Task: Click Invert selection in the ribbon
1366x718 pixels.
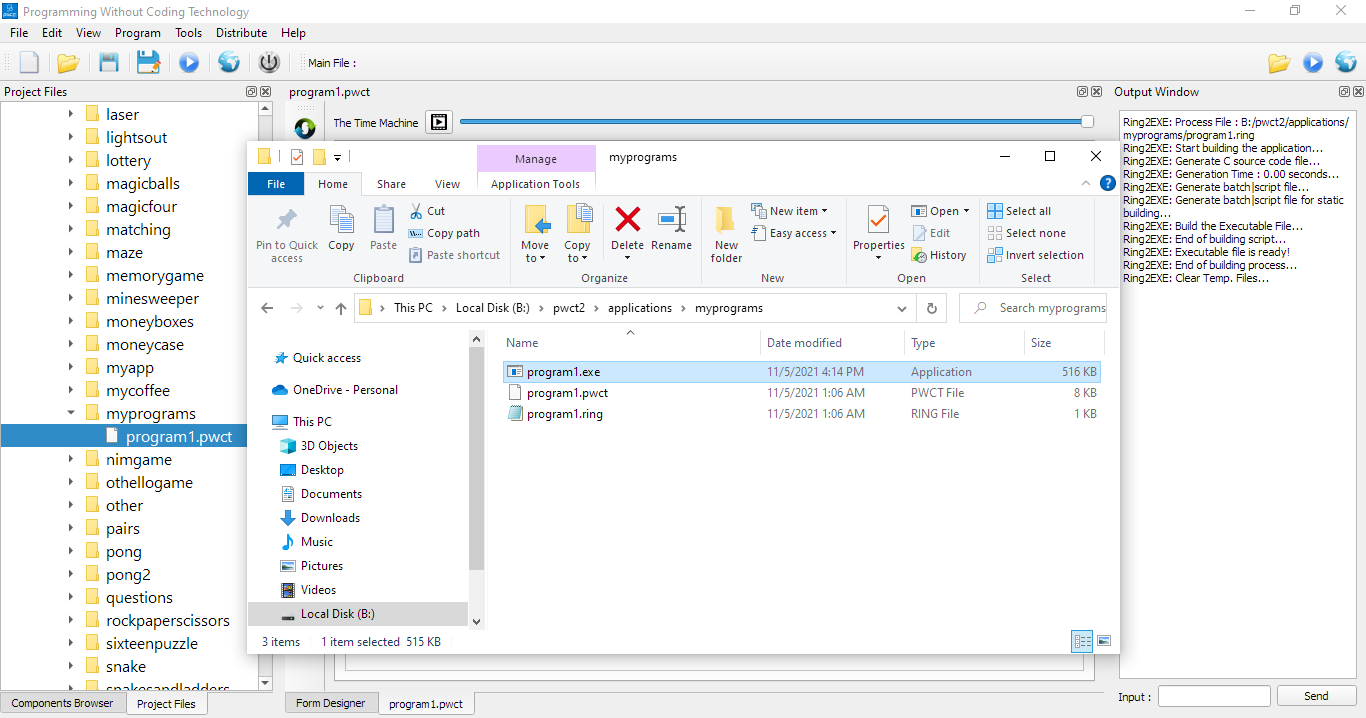Action: click(1035, 255)
